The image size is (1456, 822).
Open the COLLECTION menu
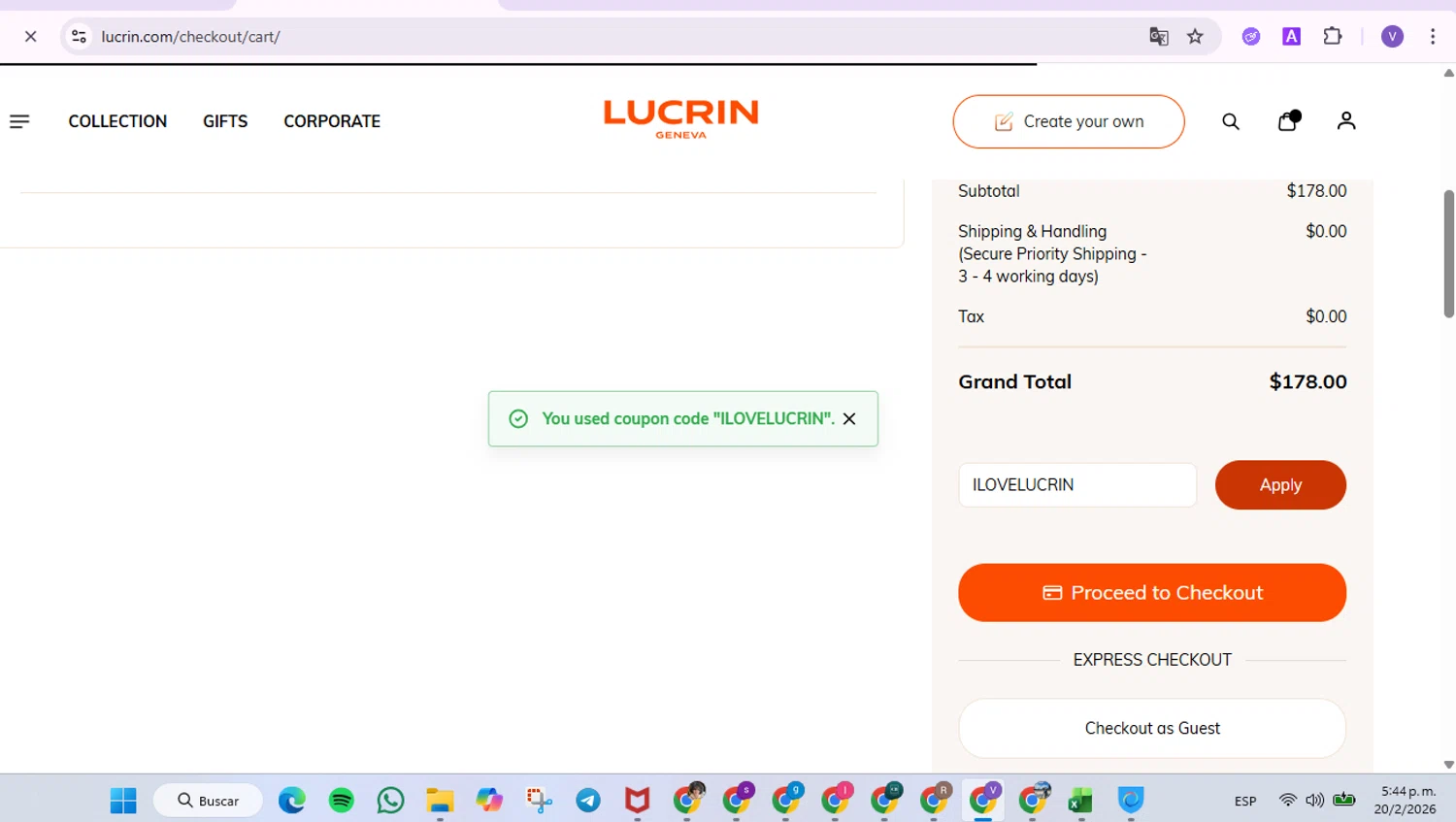coord(117,121)
